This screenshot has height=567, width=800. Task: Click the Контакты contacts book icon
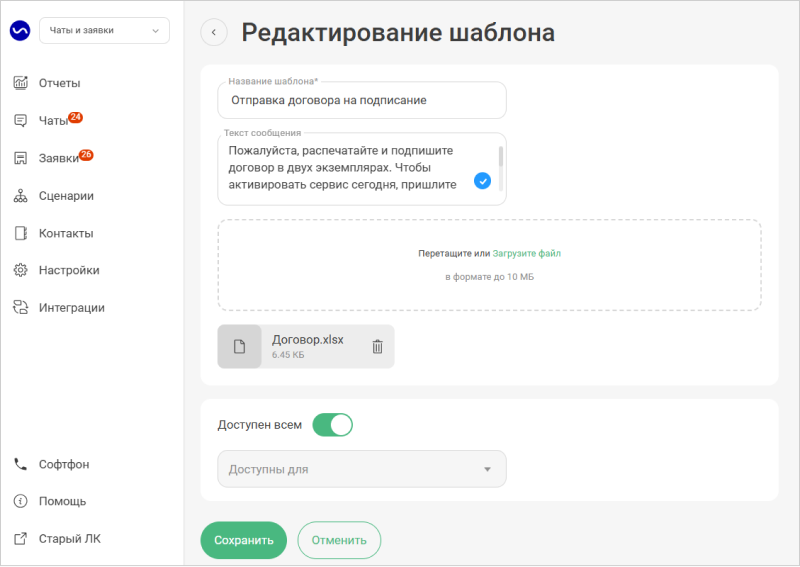pyautogui.click(x=20, y=233)
